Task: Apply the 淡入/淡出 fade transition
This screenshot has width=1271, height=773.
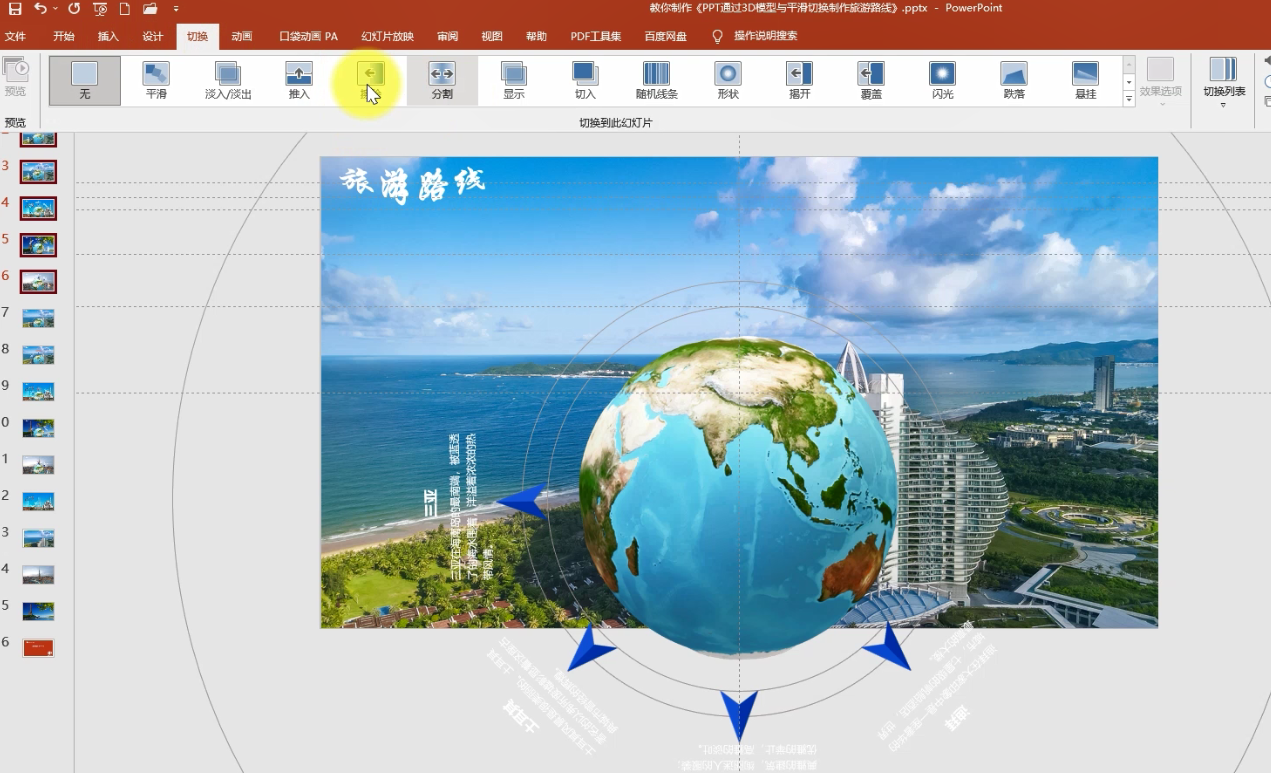Action: (x=228, y=81)
